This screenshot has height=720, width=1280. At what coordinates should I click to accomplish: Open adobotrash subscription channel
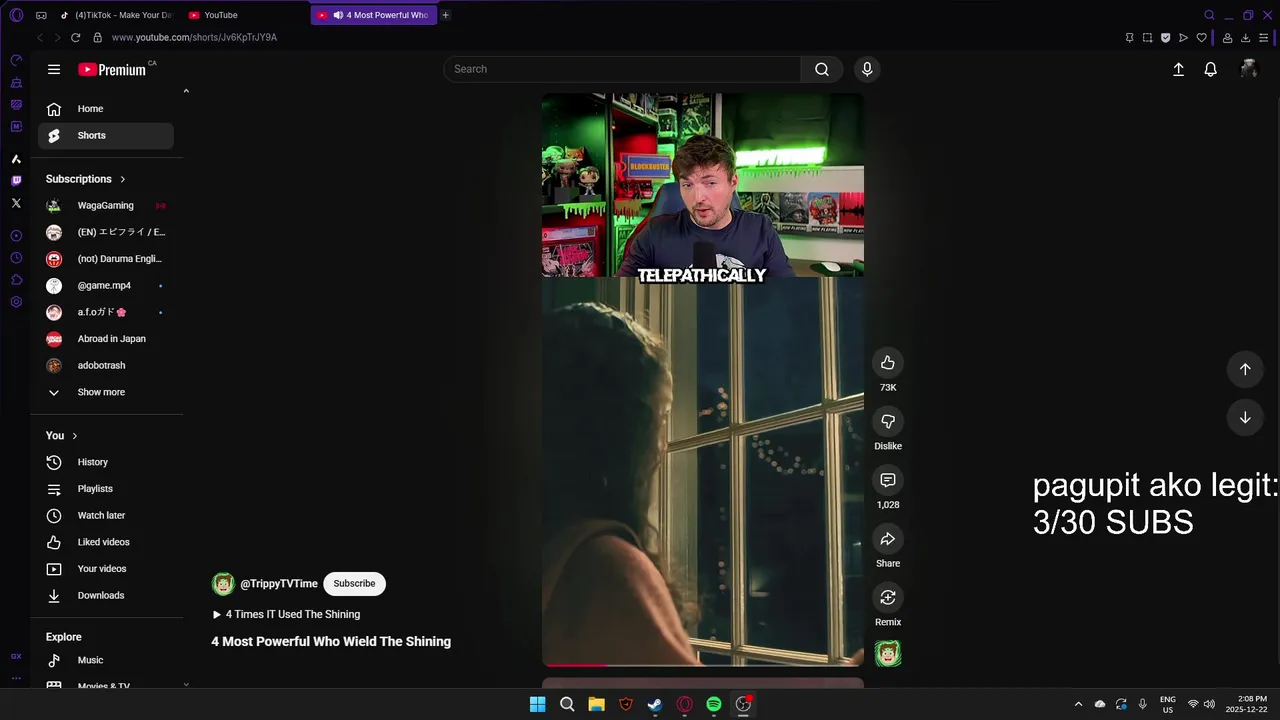tap(106, 365)
